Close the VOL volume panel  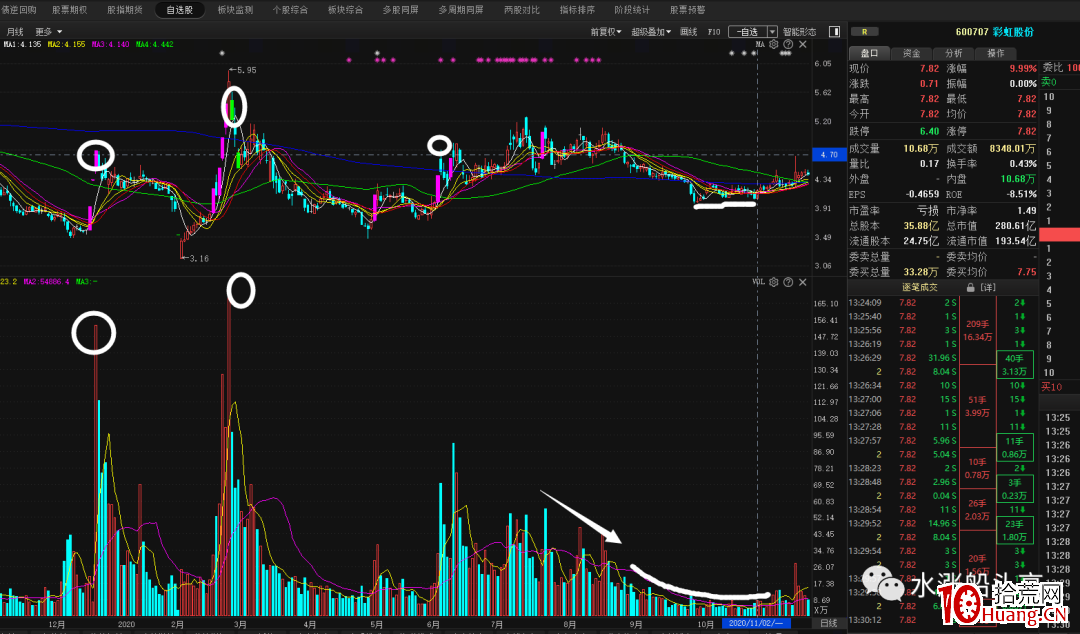pos(801,282)
